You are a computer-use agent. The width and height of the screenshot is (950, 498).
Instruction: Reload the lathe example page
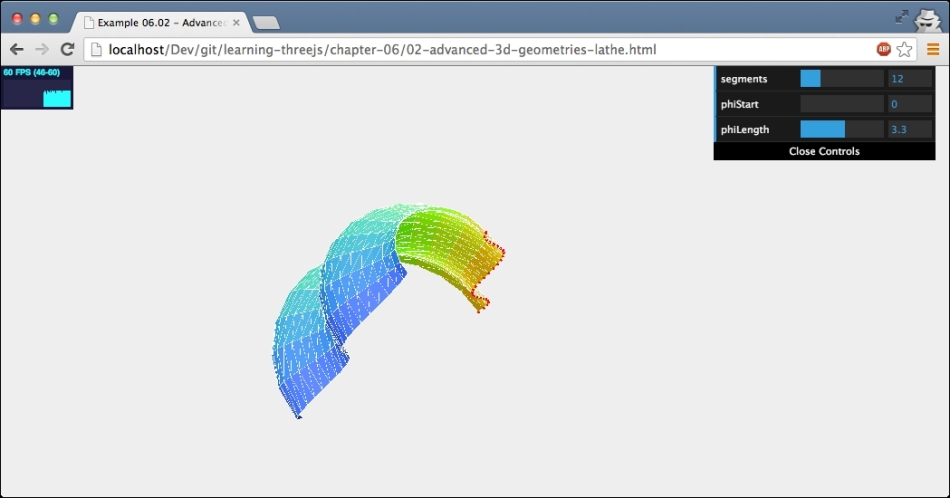click(x=67, y=49)
